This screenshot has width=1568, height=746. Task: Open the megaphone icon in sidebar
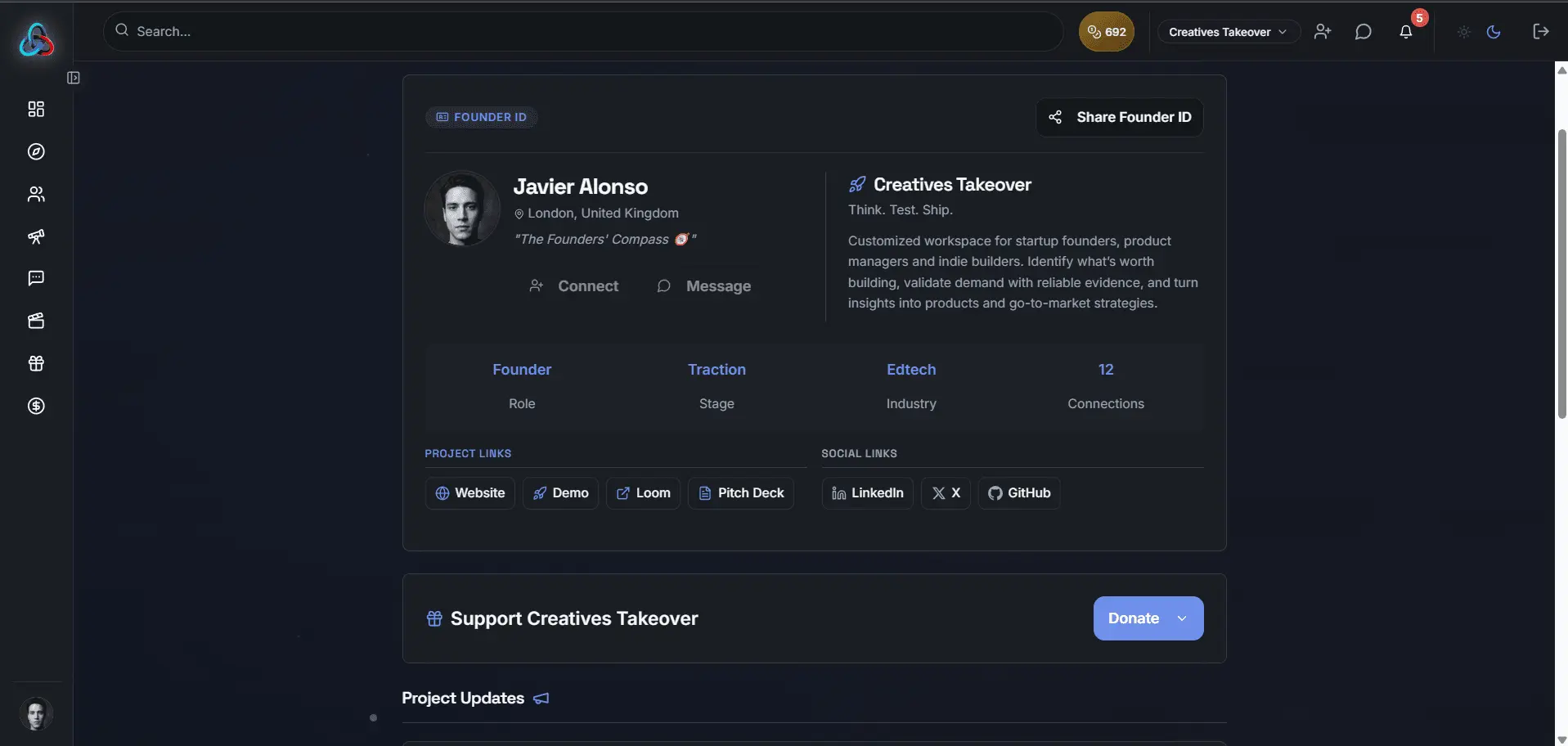click(x=36, y=236)
